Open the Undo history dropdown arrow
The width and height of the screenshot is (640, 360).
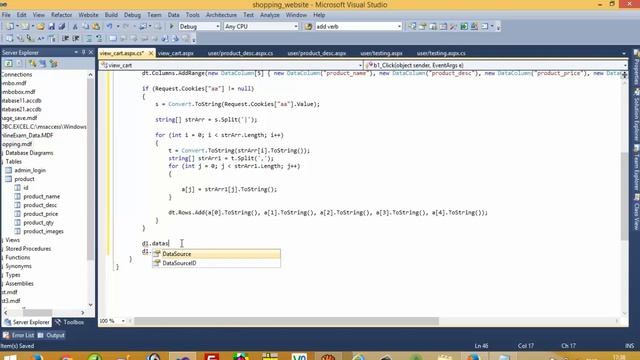tap(118, 27)
